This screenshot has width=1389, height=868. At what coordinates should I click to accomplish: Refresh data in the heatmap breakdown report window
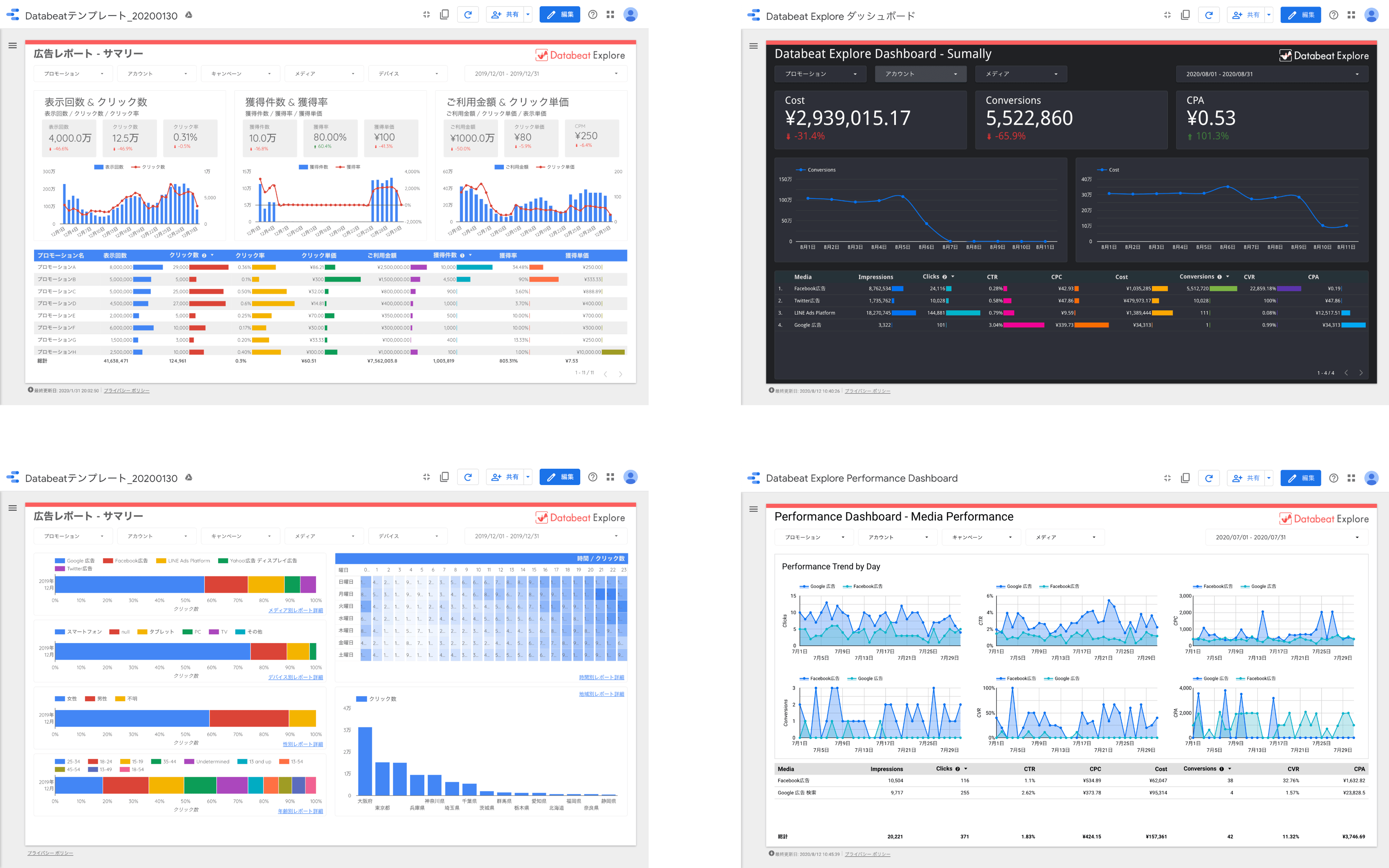(x=468, y=476)
